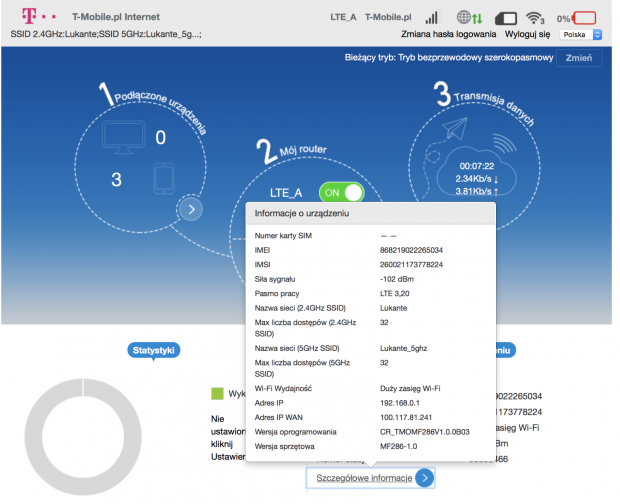This screenshot has width=620, height=504.
Task: Click IP address 192.168.0.1
Action: click(x=400, y=403)
